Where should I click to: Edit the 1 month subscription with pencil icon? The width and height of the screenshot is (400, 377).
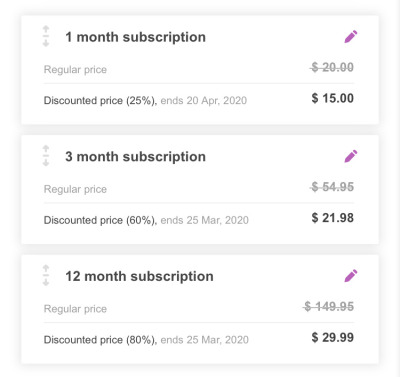[x=351, y=37]
